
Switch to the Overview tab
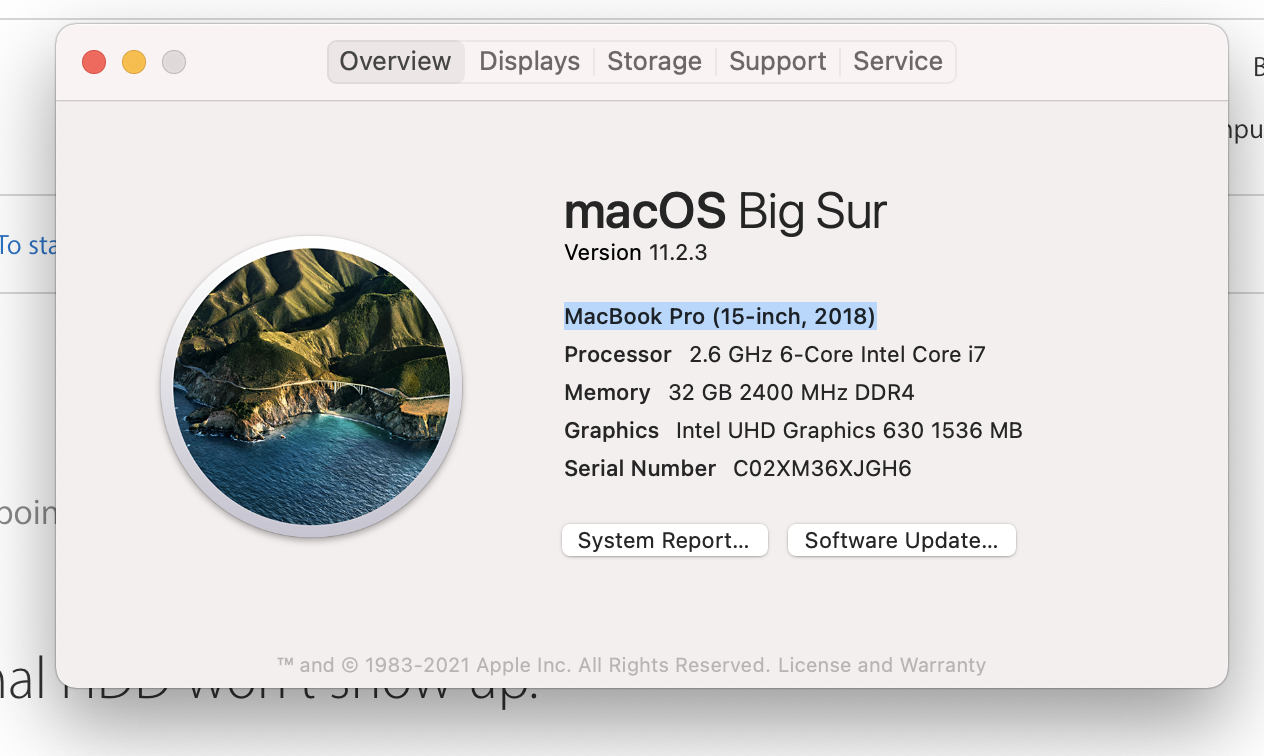pyautogui.click(x=395, y=61)
